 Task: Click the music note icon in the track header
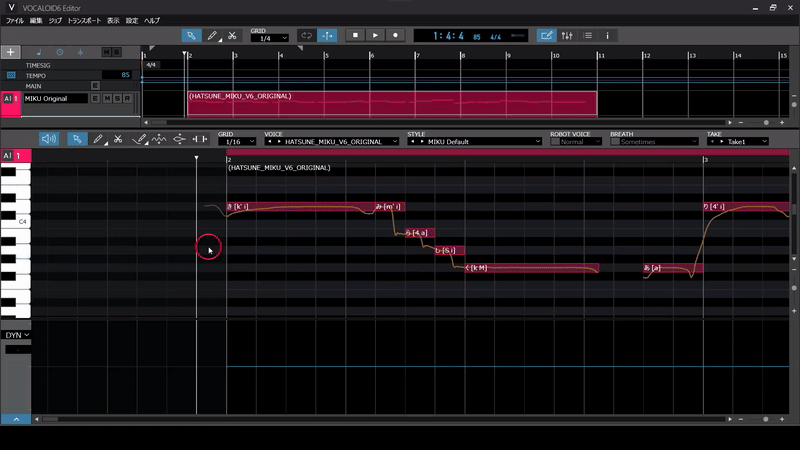[39, 52]
